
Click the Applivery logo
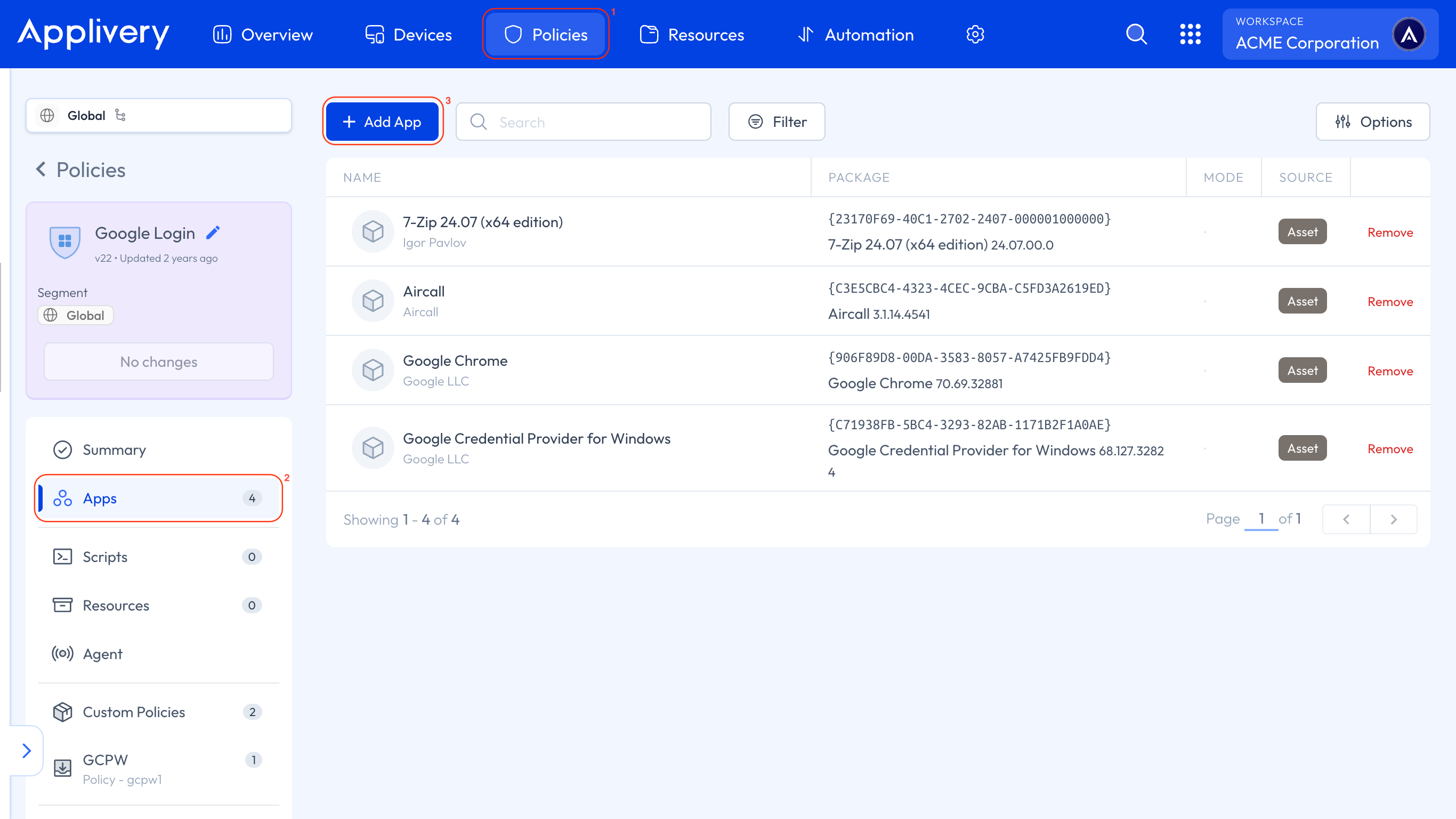coord(93,34)
